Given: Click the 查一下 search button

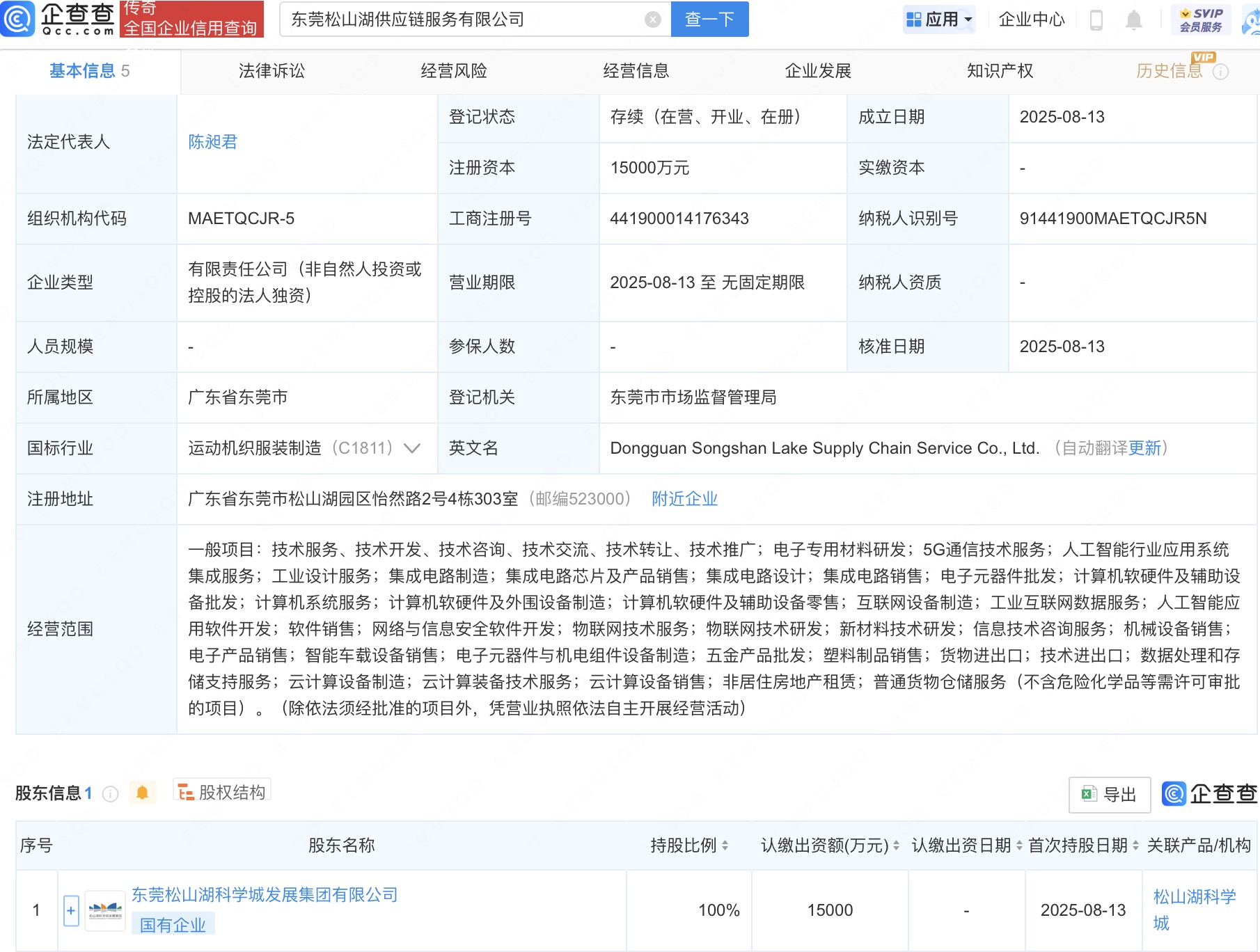Looking at the screenshot, I should tap(709, 19).
